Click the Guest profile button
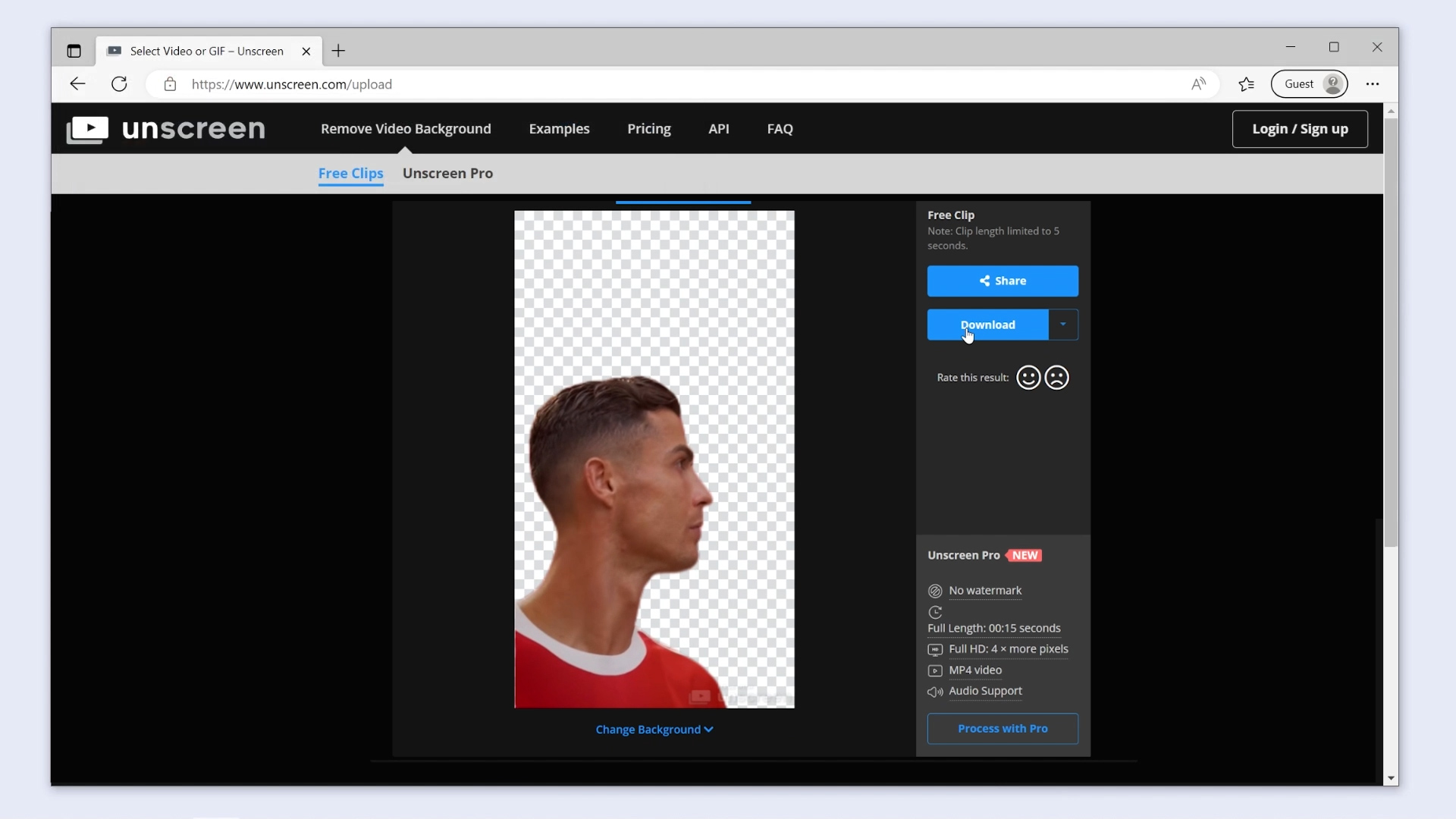This screenshot has height=819, width=1456. 1309,84
